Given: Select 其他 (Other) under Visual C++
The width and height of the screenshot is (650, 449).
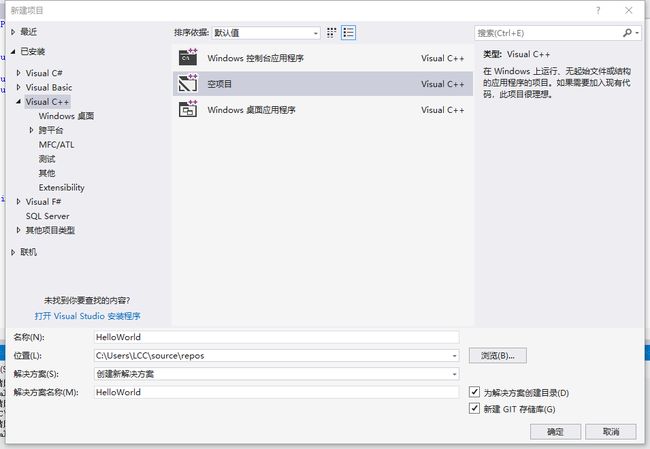Looking at the screenshot, I should coord(47,173).
